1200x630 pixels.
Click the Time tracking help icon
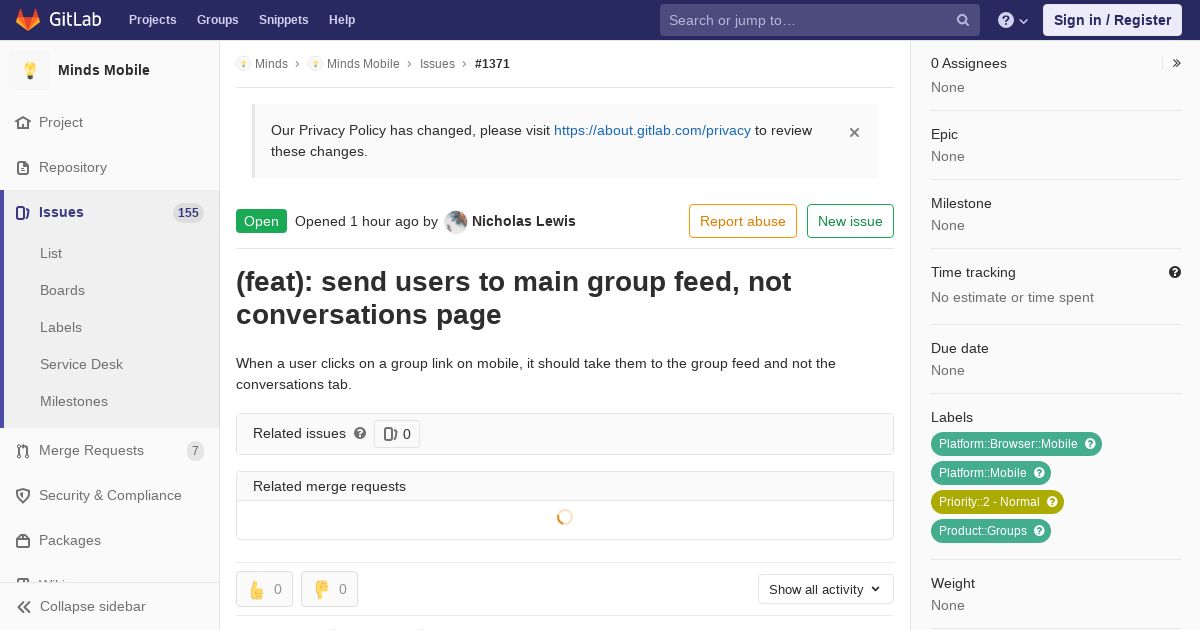pos(1175,272)
